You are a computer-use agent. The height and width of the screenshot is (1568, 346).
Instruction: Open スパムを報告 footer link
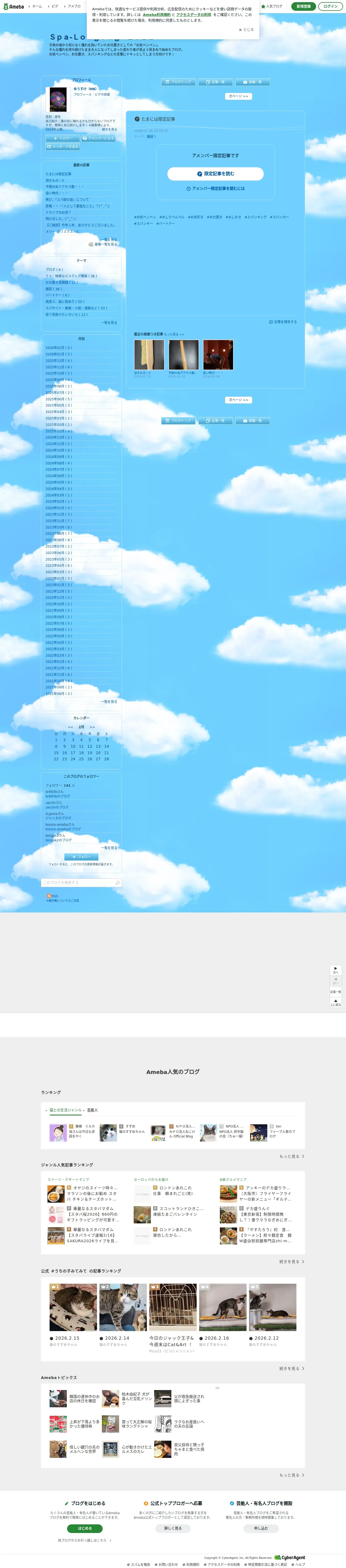(139, 1564)
